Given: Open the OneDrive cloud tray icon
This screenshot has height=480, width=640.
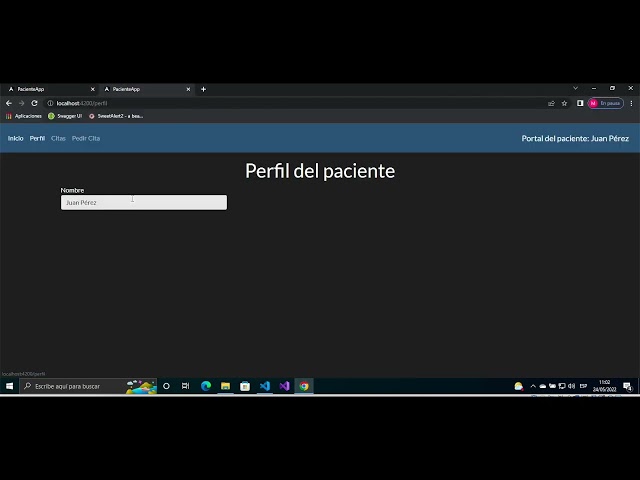Looking at the screenshot, I should [543, 386].
